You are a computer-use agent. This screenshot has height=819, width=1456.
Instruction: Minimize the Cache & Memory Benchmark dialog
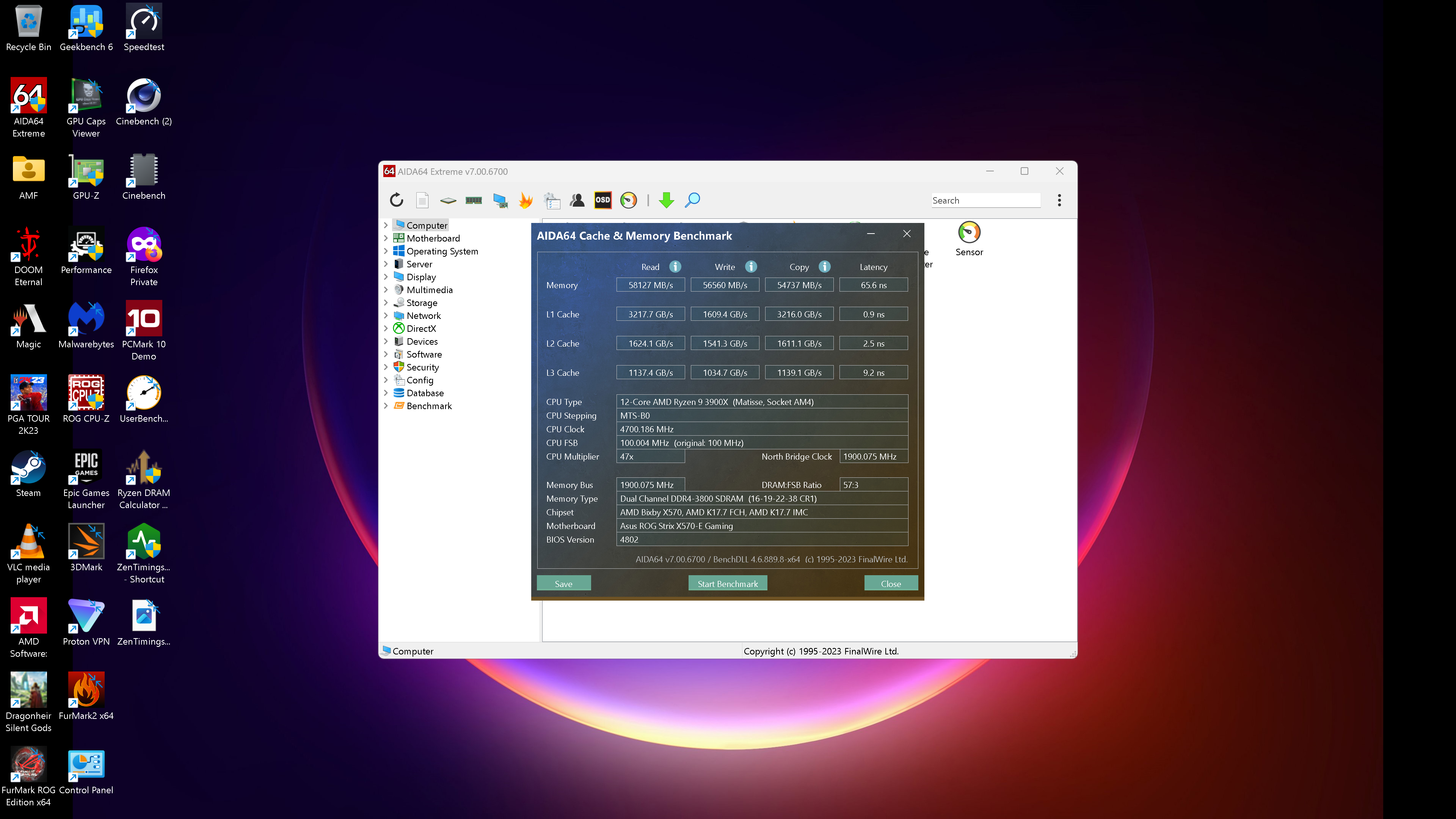tap(871, 234)
